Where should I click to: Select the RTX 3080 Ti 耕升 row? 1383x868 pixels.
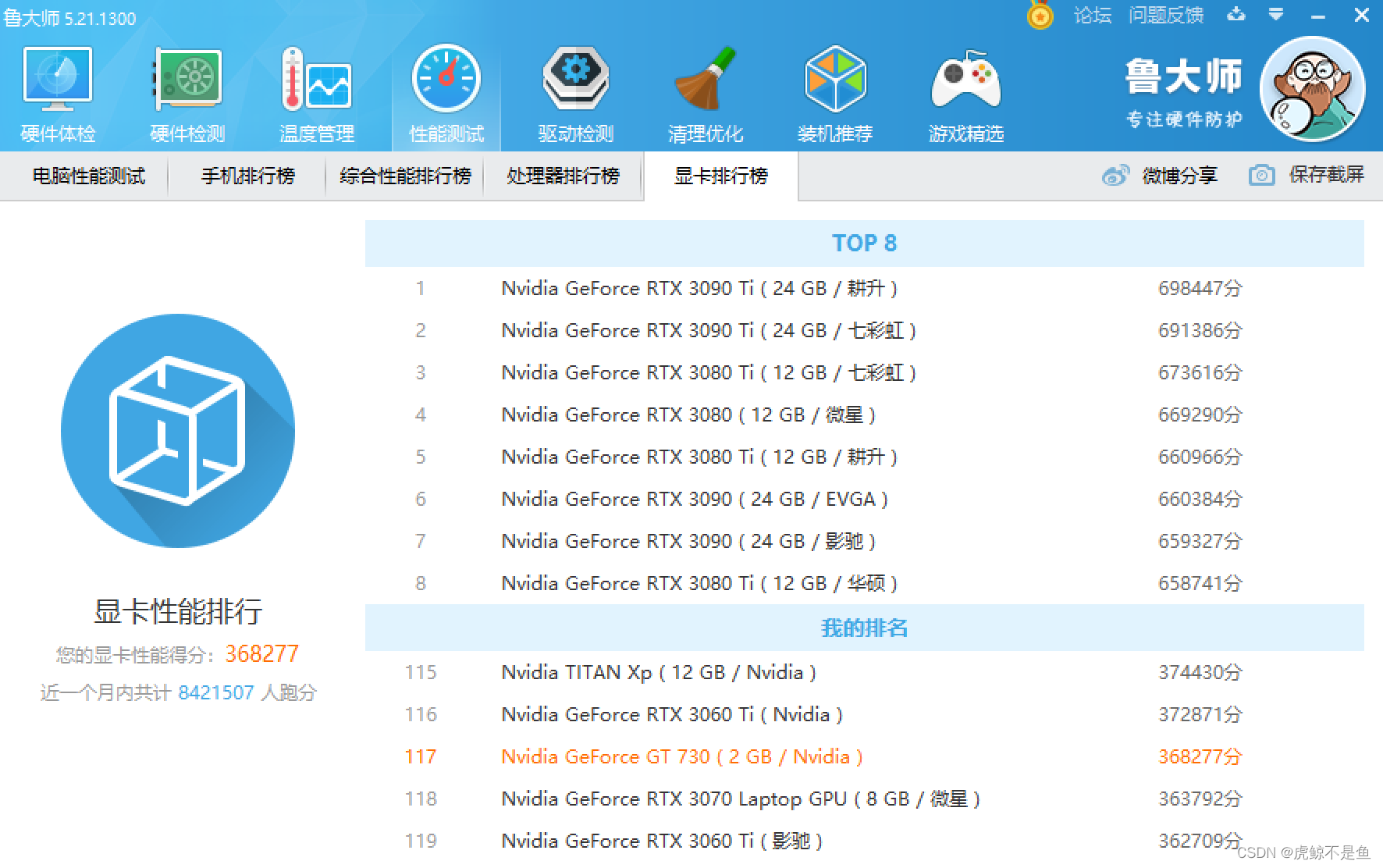(865, 457)
